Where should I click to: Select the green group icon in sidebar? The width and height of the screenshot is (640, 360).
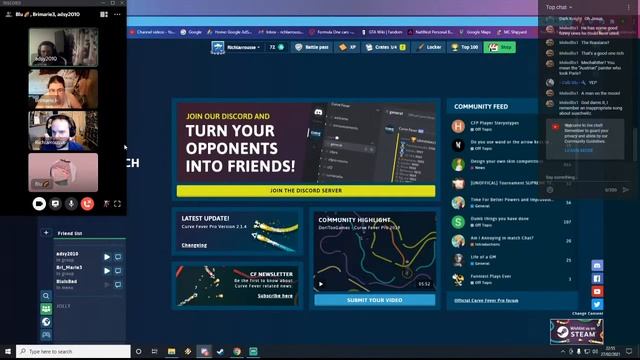46,309
